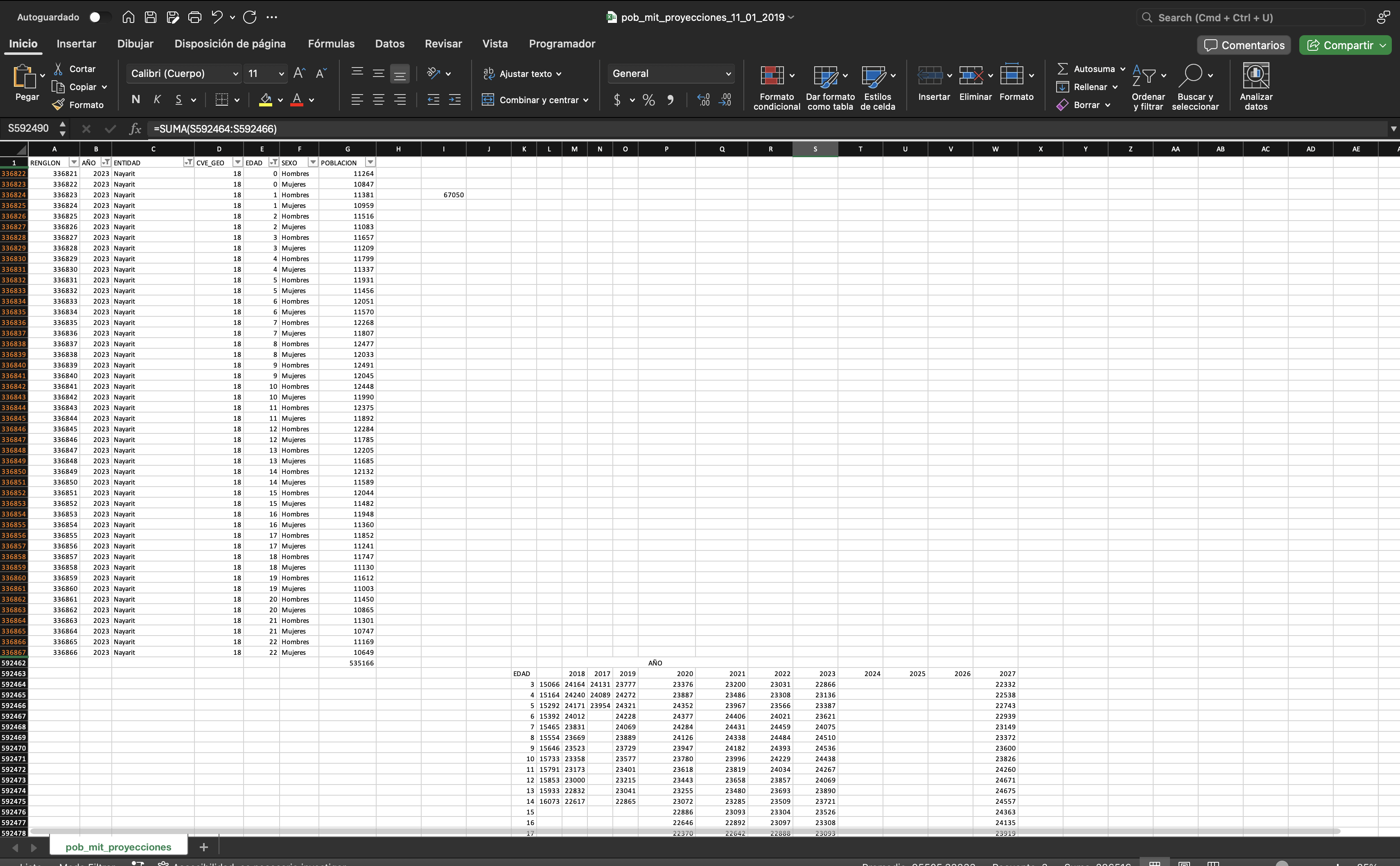Click the Comentarios button
1400x866 pixels.
[1244, 45]
